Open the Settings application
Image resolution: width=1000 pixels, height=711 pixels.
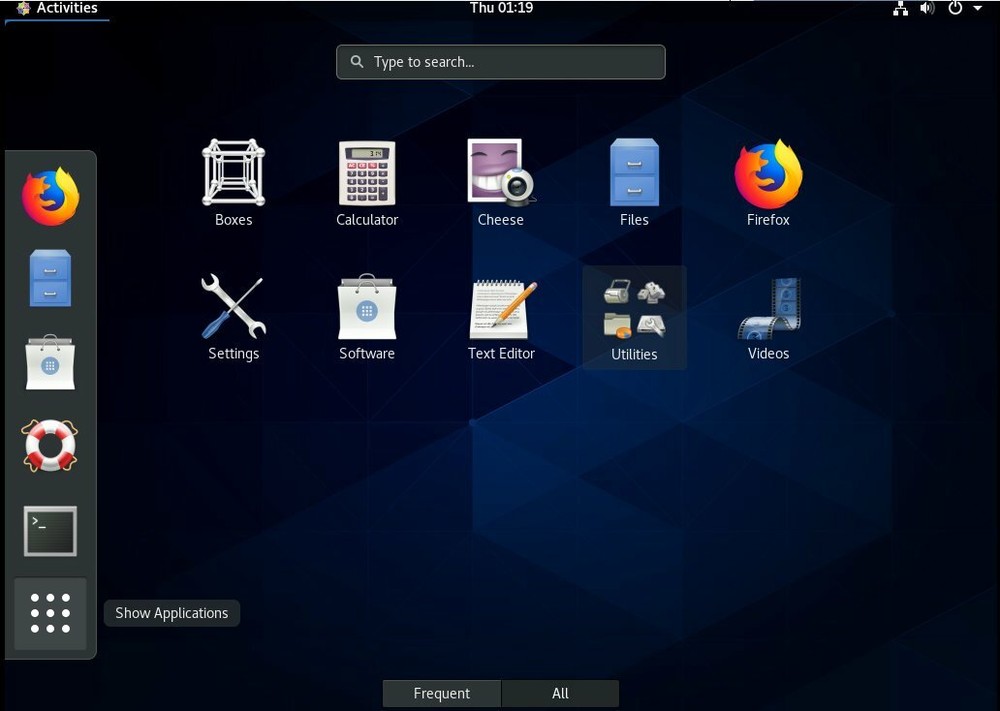click(233, 315)
